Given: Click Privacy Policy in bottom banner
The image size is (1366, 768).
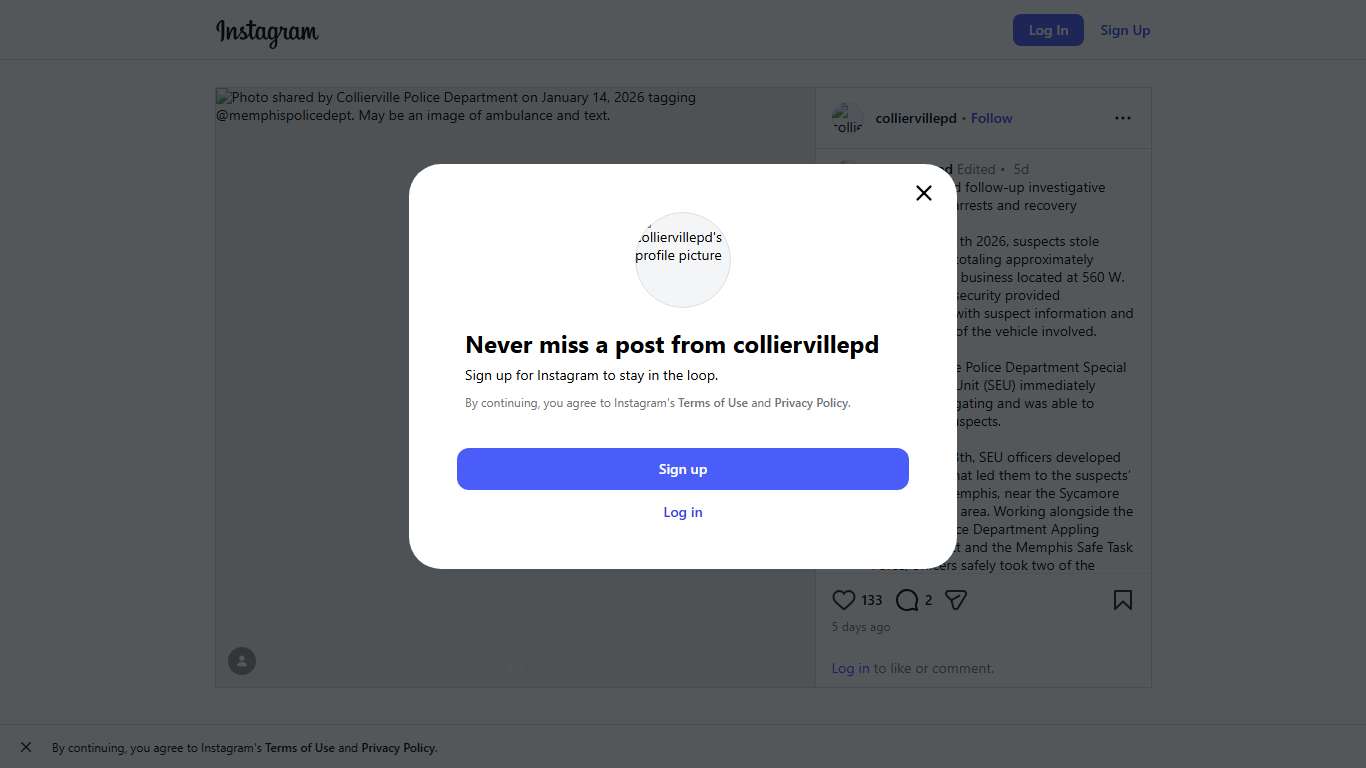Looking at the screenshot, I should (398, 748).
